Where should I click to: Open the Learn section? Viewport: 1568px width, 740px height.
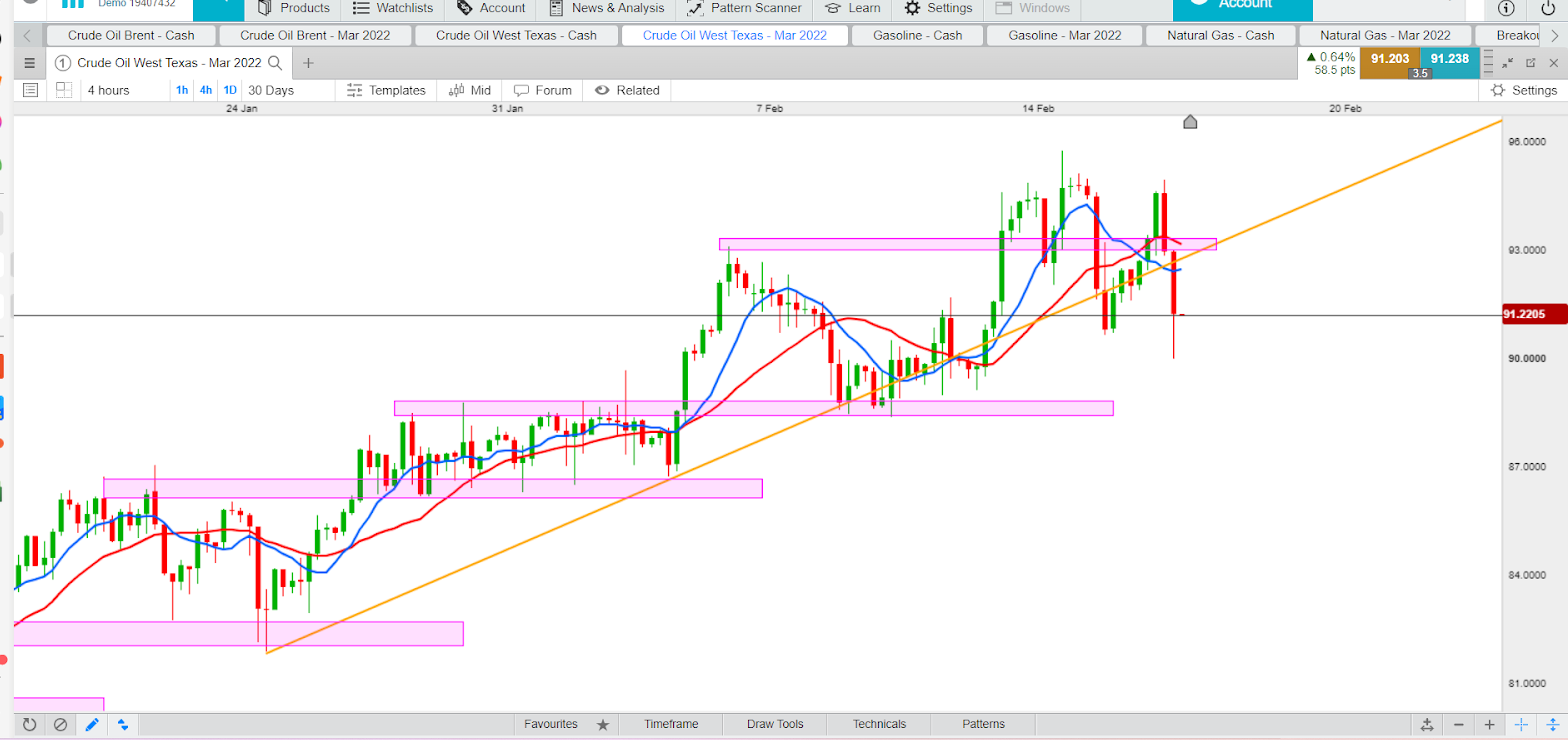(853, 8)
